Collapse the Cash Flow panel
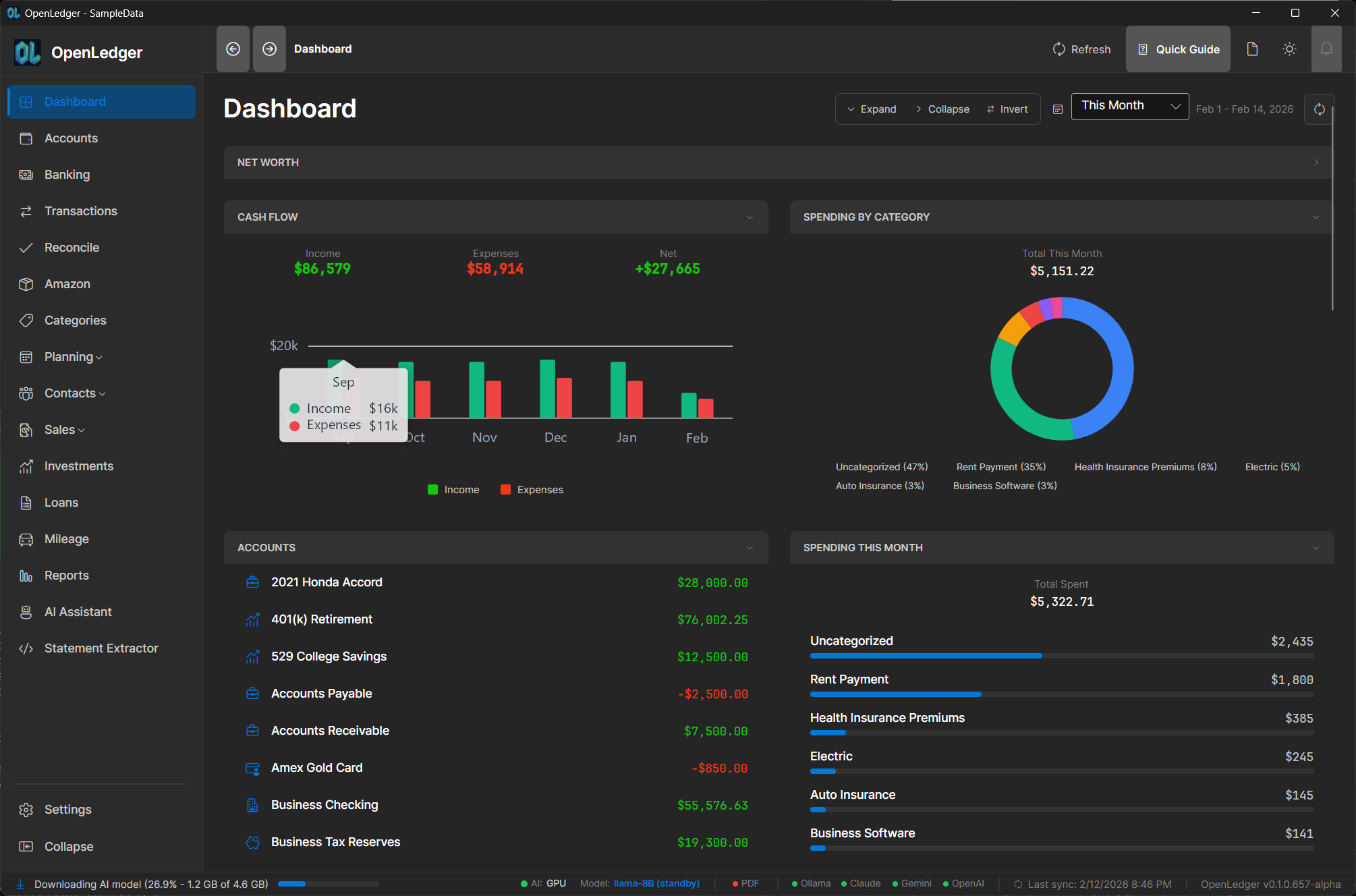The height and width of the screenshot is (896, 1356). 750,217
